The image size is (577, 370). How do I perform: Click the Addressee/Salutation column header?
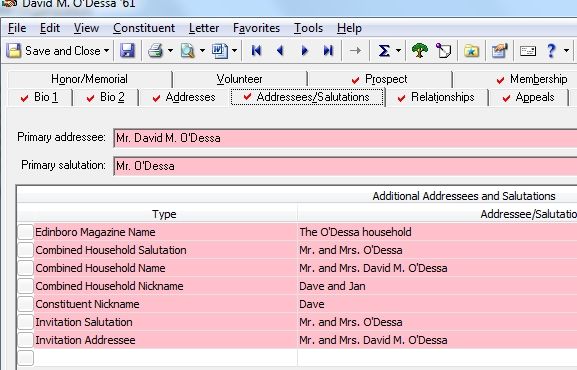pos(438,214)
